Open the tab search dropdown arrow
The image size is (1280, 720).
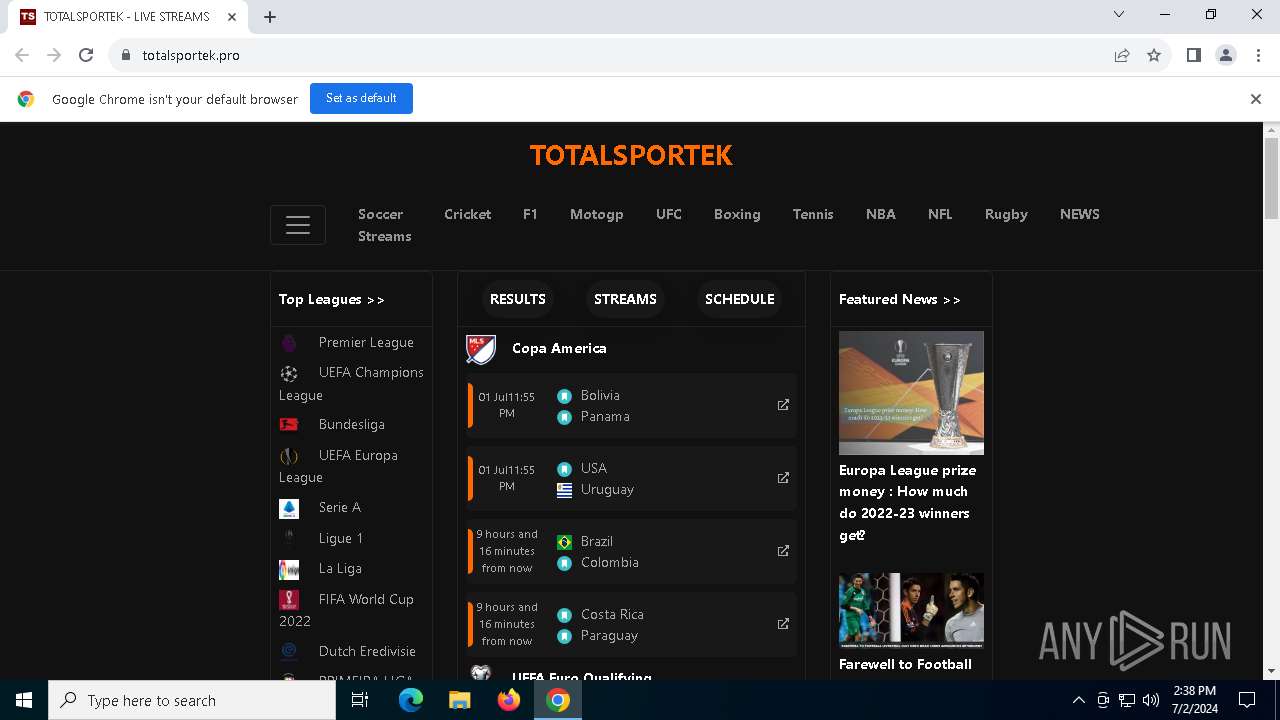coord(1119,14)
